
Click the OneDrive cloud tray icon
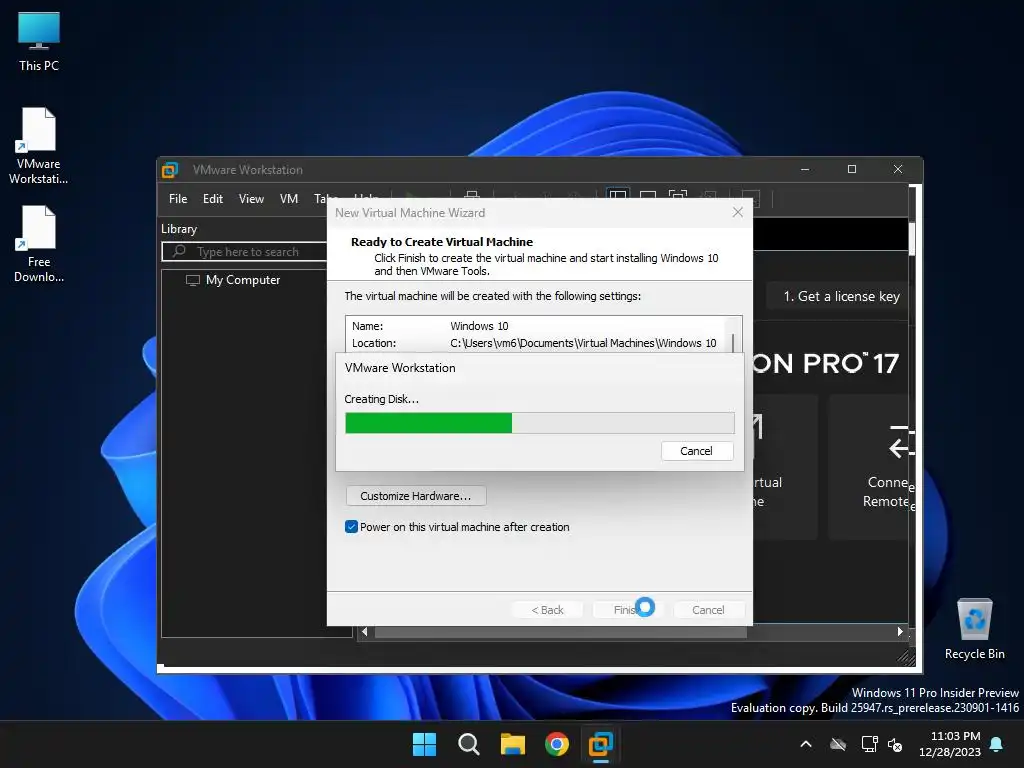(838, 744)
